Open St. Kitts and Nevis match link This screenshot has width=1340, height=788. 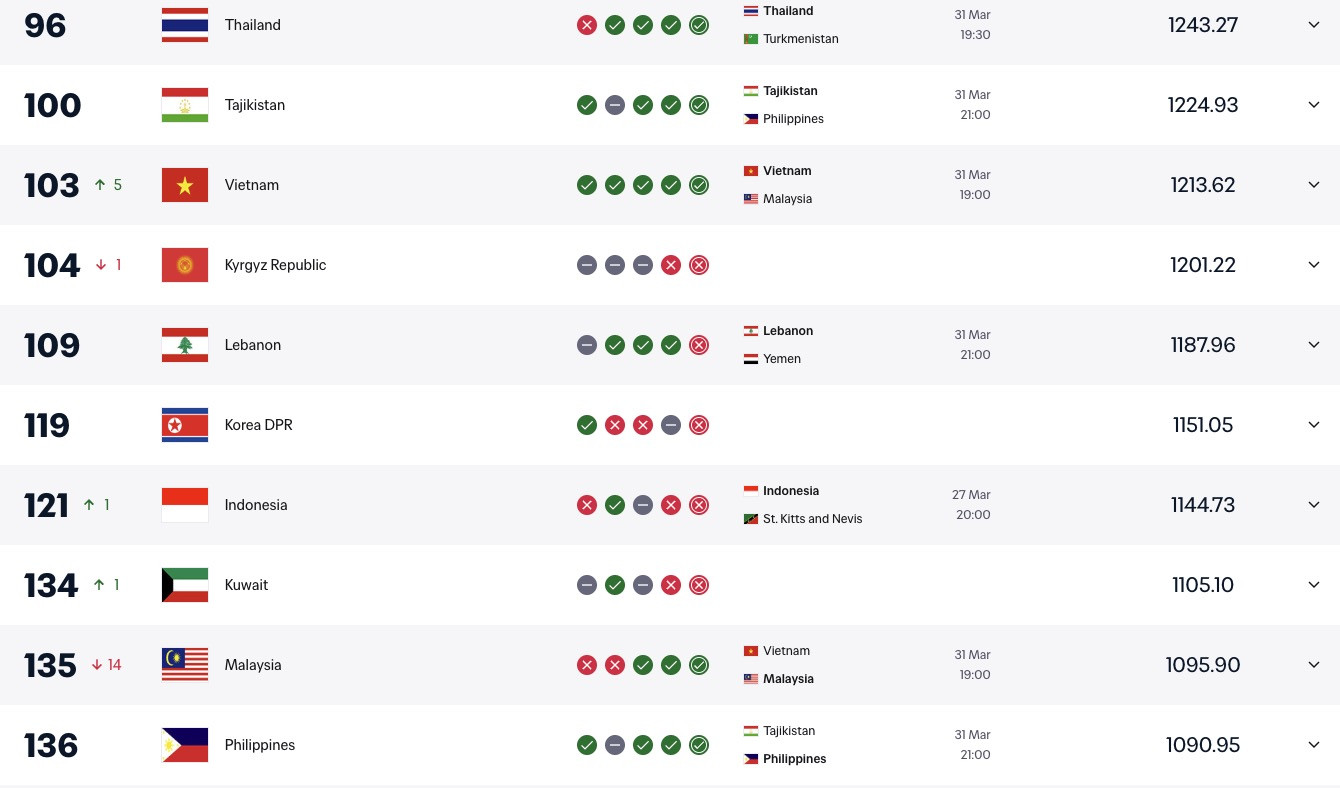811,519
